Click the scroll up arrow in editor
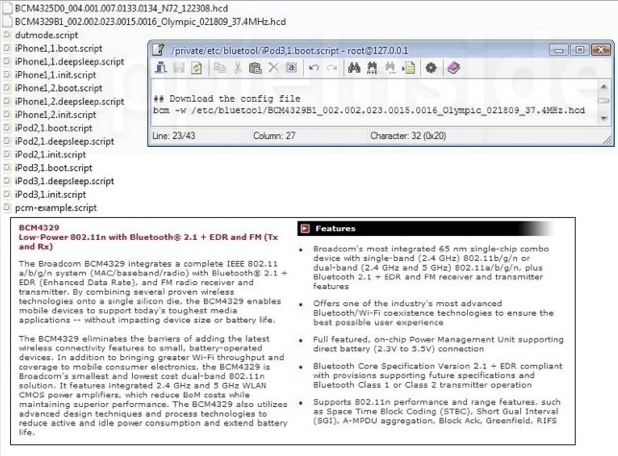618x456 pixels. [x=603, y=86]
